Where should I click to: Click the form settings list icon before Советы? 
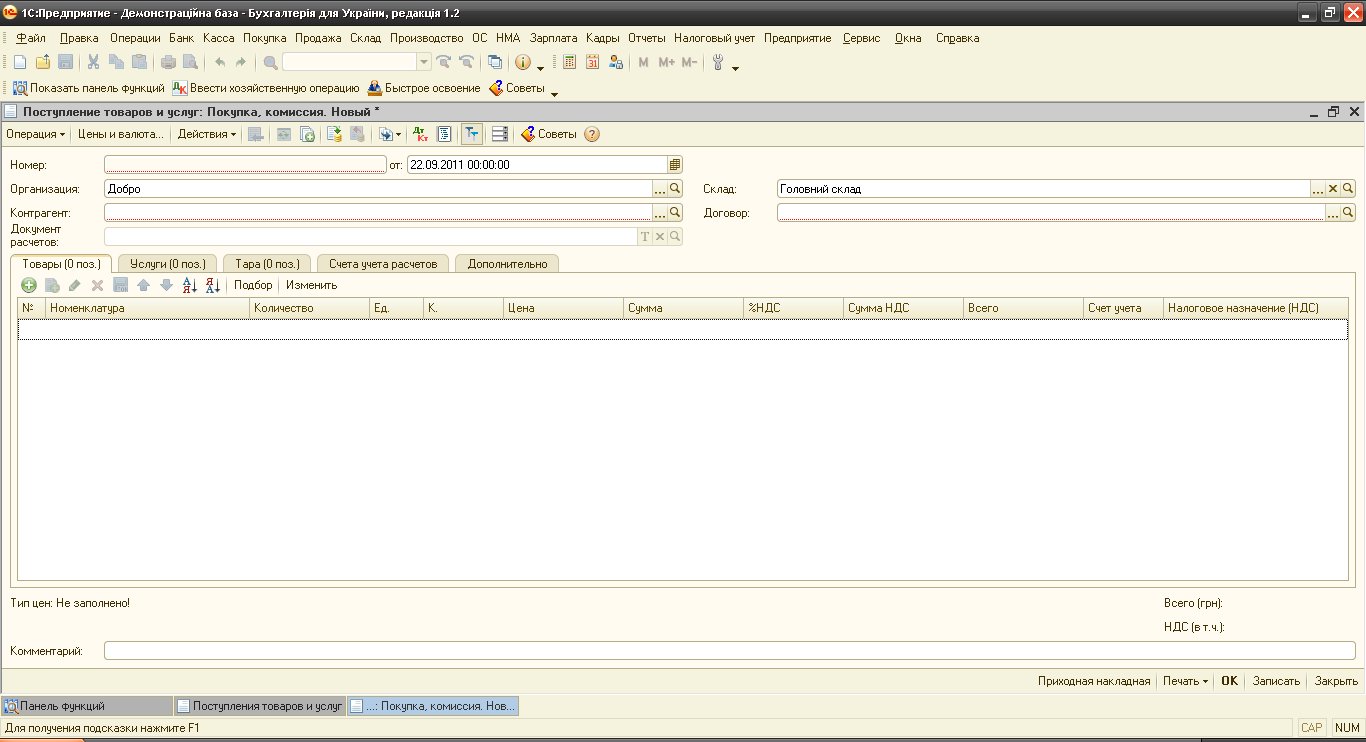pyautogui.click(x=500, y=134)
